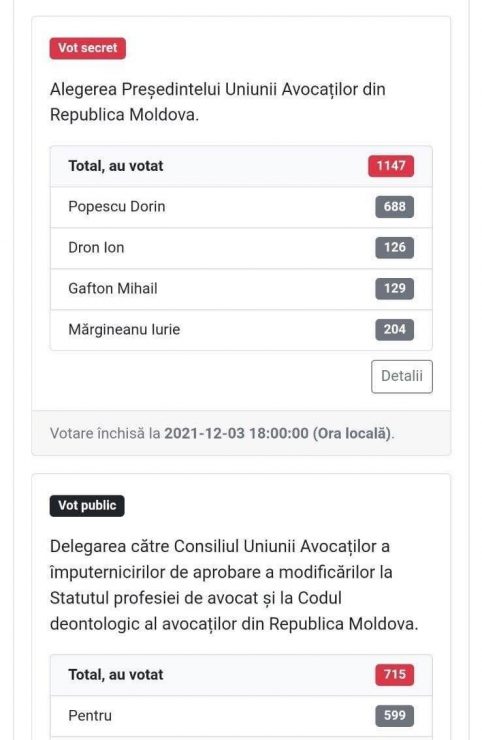
Task: Click the 204 vote count badge
Action: click(x=395, y=329)
